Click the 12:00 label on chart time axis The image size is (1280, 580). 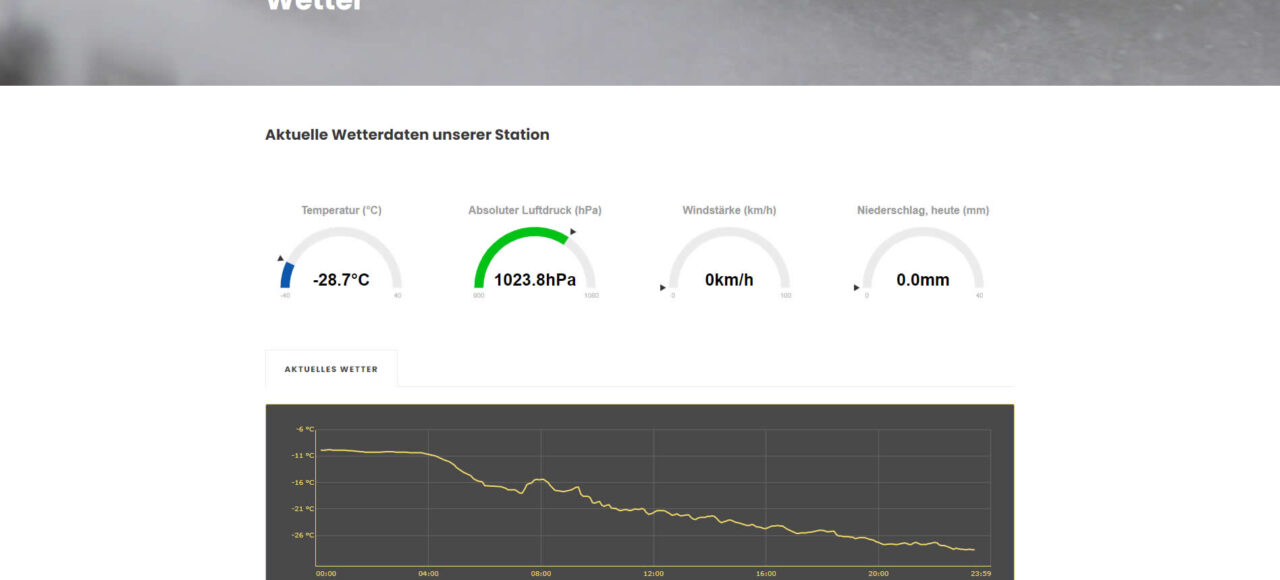[653, 573]
